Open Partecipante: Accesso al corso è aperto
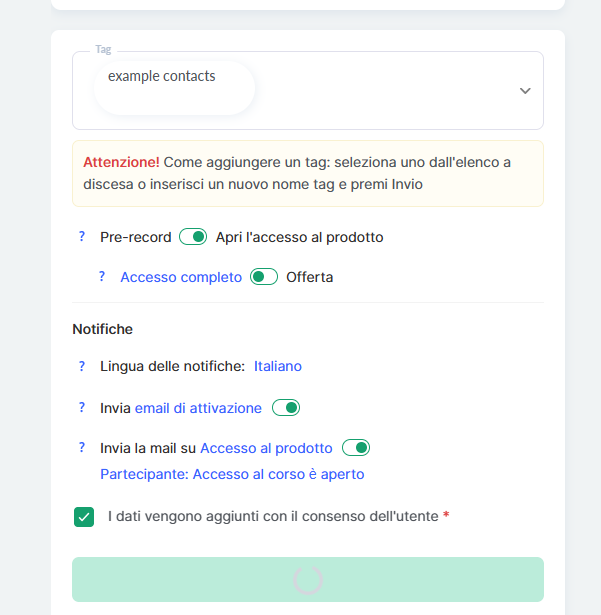This screenshot has height=615, width=601. click(232, 474)
